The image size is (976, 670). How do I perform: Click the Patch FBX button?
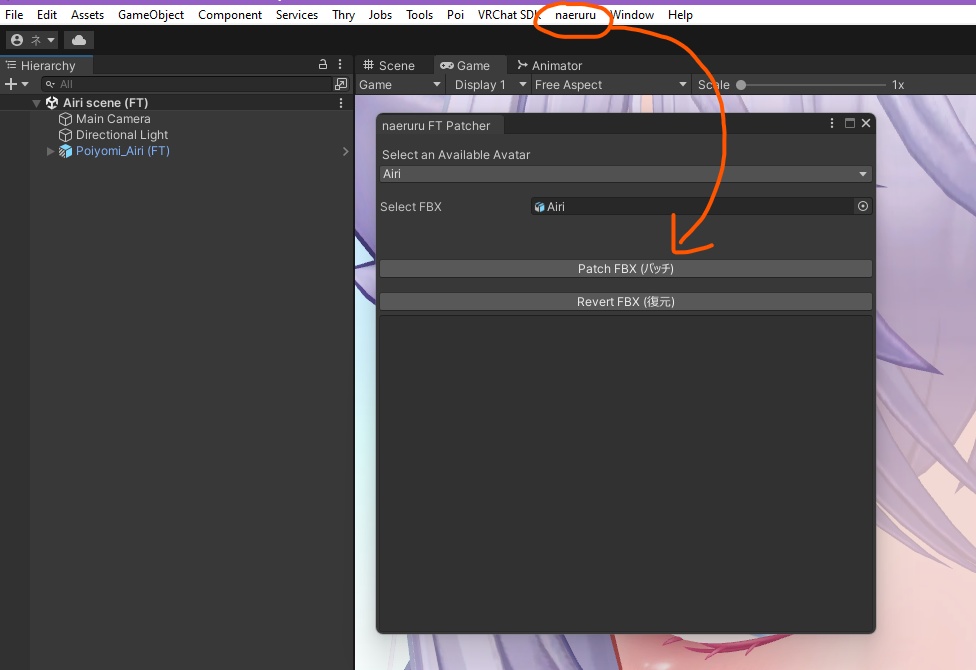pyautogui.click(x=625, y=268)
